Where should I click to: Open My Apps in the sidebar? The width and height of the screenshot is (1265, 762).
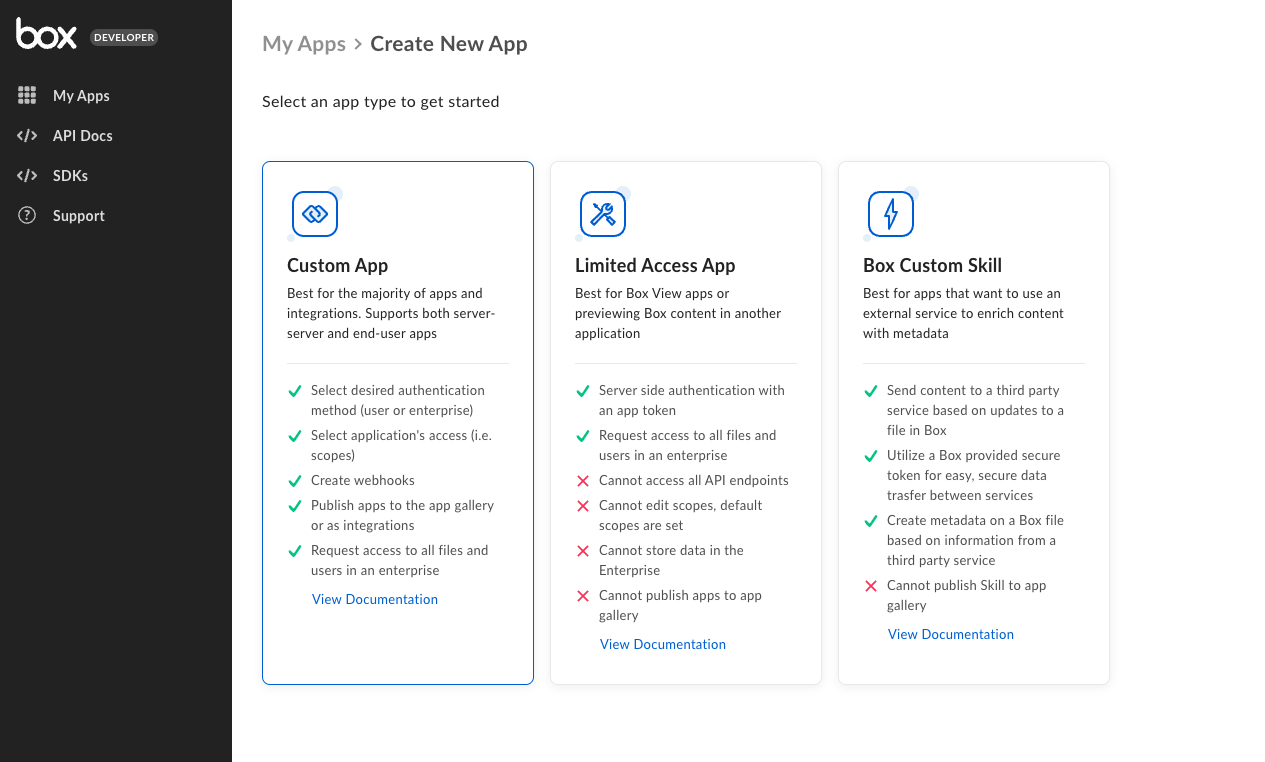pyautogui.click(x=81, y=96)
